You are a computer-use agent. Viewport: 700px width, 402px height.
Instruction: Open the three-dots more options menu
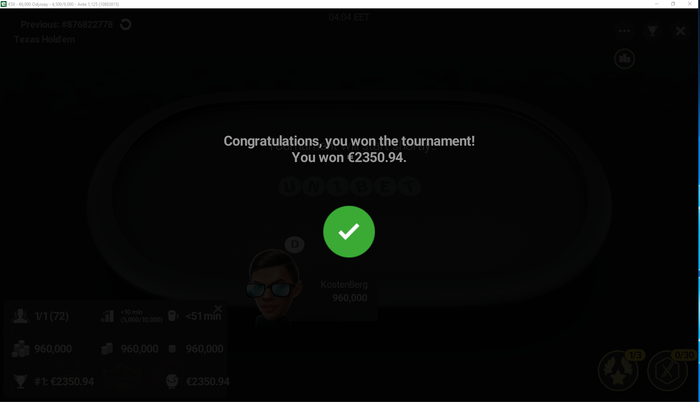(x=624, y=31)
